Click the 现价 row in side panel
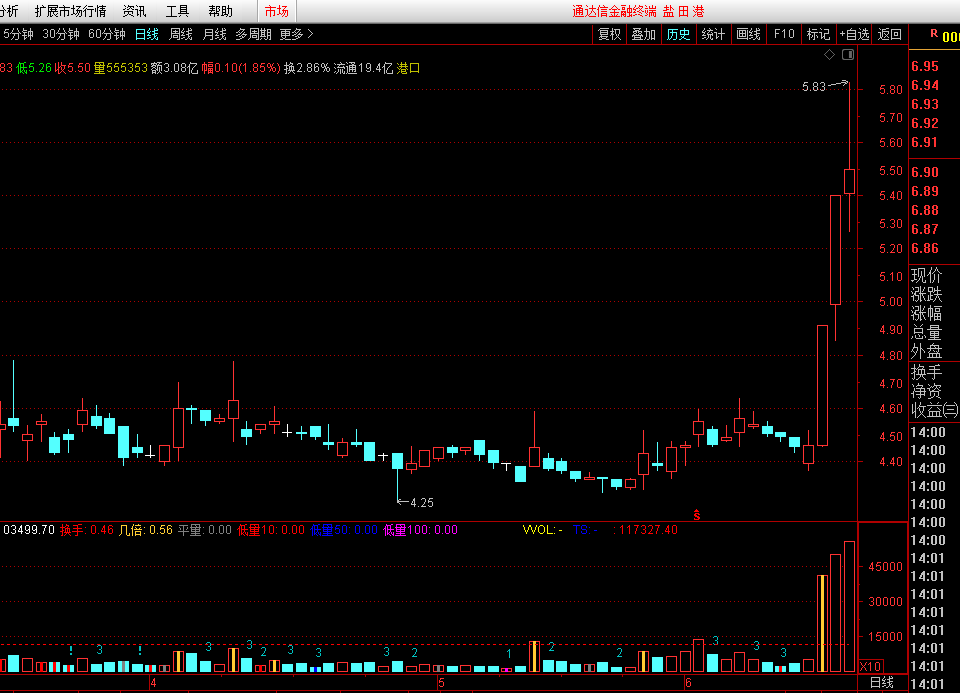This screenshot has width=960, height=693. (926, 275)
